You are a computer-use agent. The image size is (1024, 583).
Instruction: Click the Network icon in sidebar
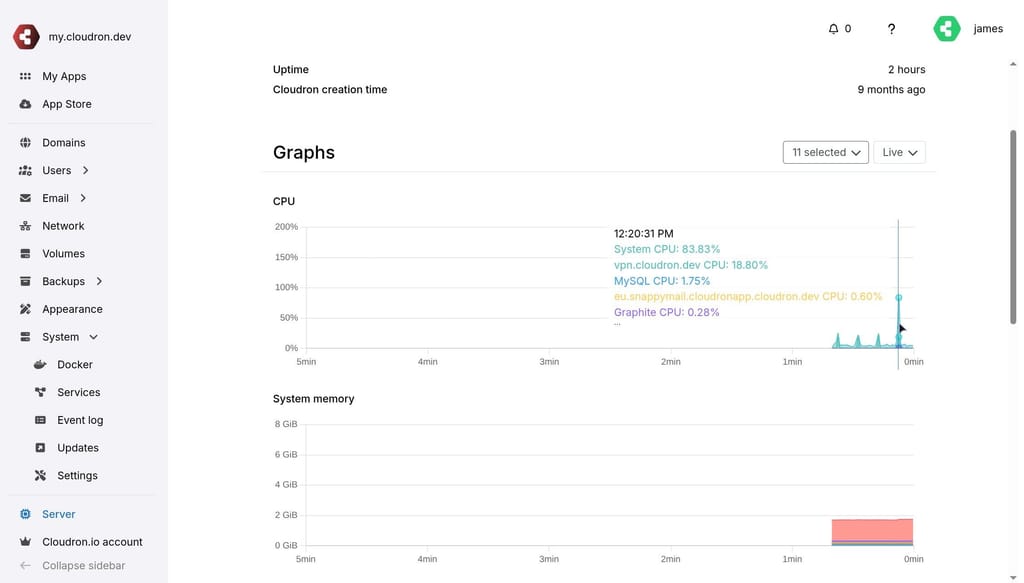(x=25, y=226)
